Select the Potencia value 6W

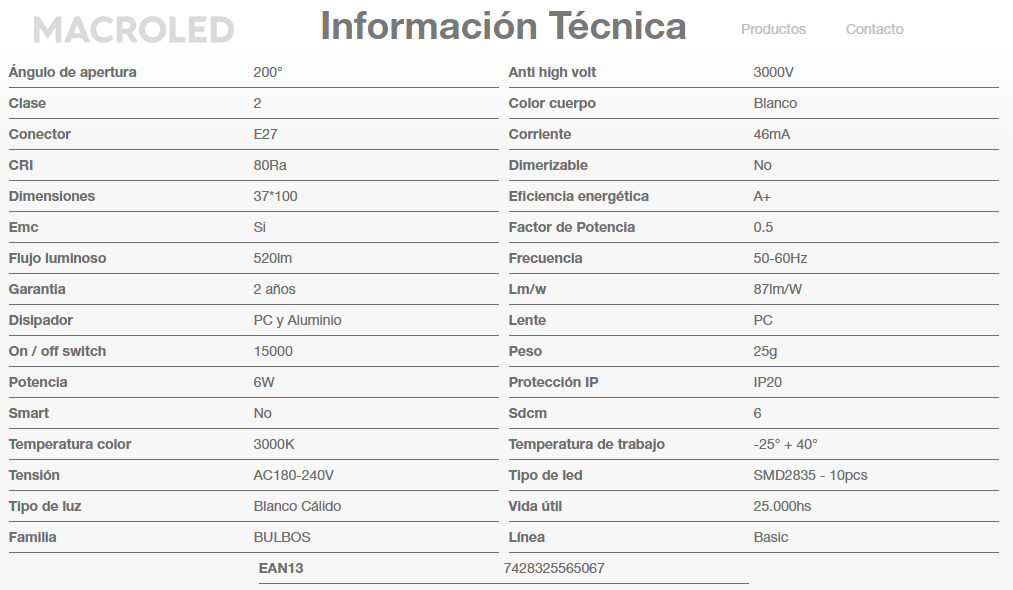264,382
